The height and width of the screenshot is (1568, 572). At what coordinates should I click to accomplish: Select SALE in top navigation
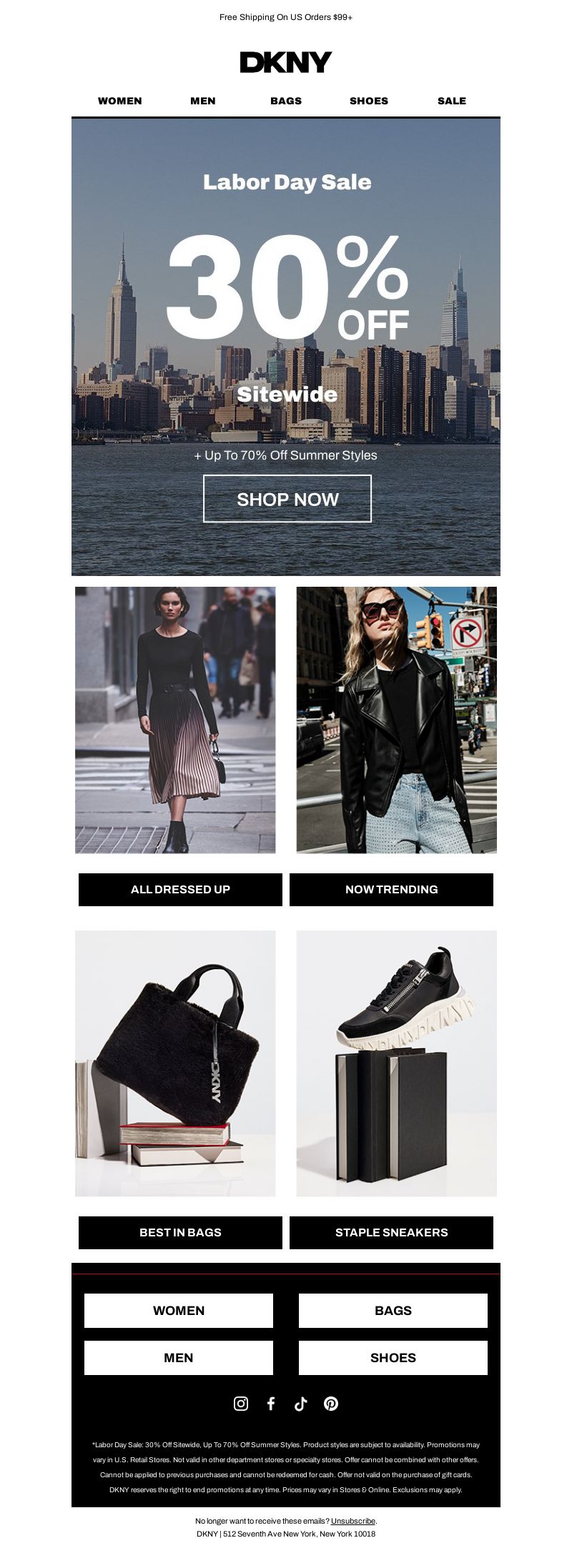coord(452,101)
